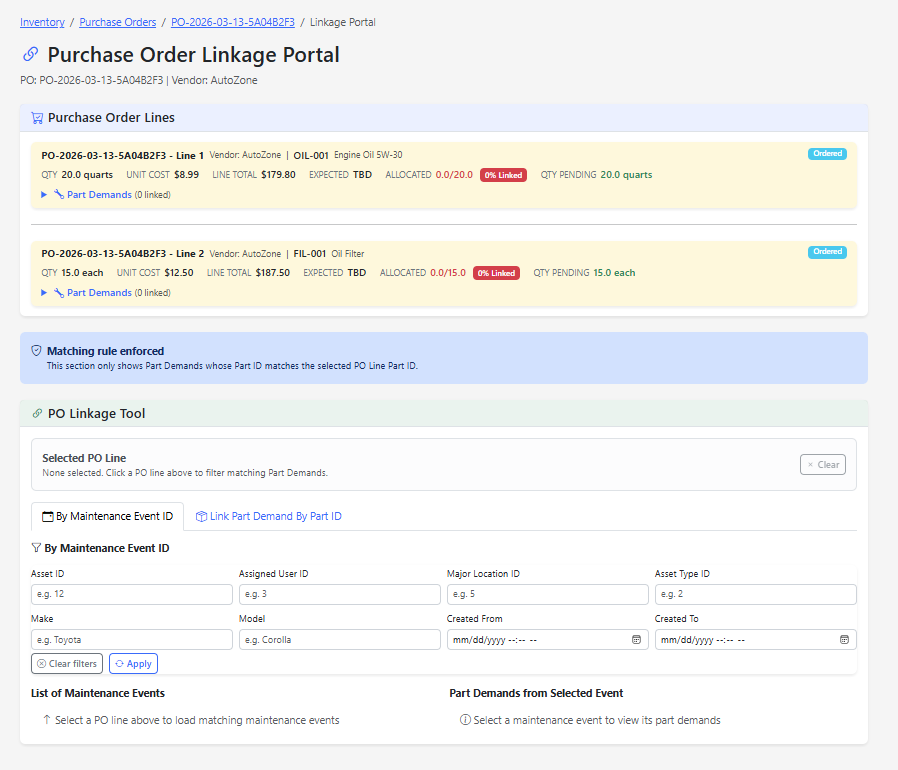898x770 pixels.
Task: Click the Linkage Portal breadcrumb text
Action: pos(342,22)
